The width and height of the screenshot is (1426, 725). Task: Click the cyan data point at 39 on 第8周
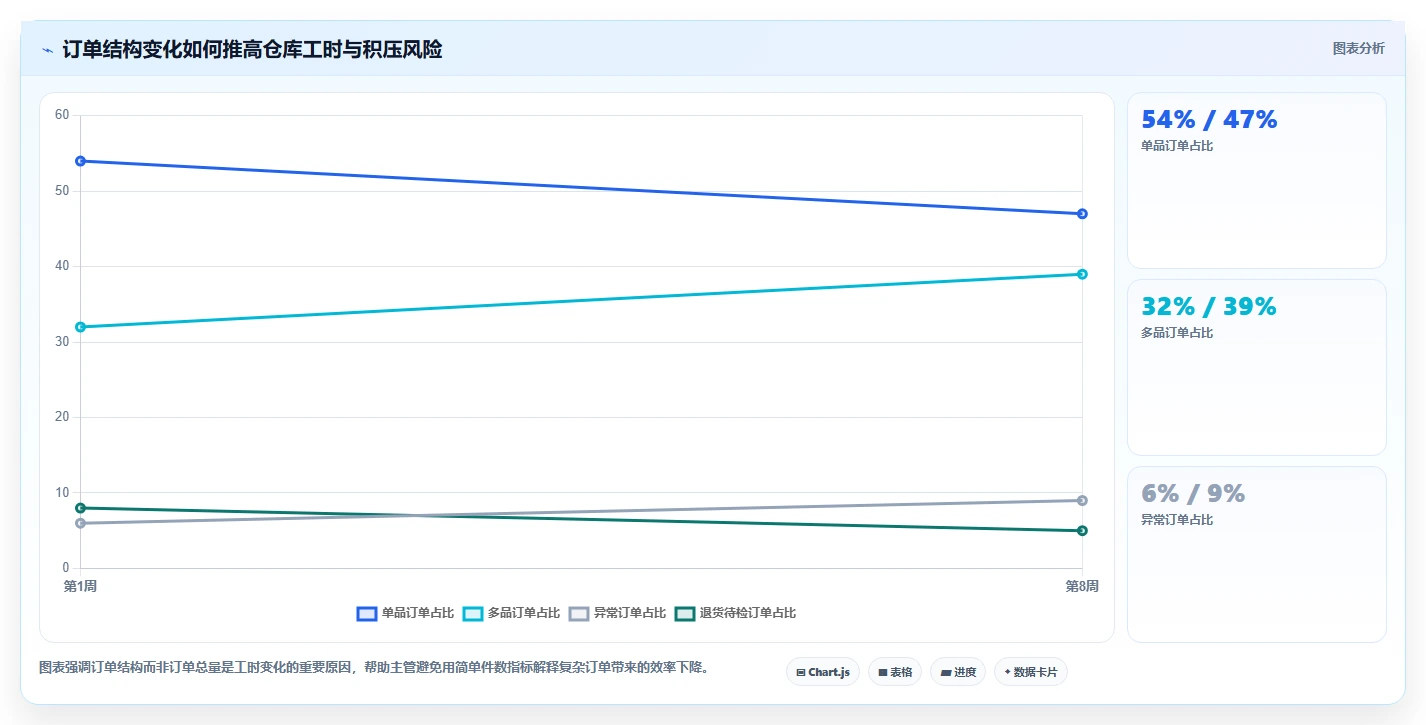[1082, 274]
